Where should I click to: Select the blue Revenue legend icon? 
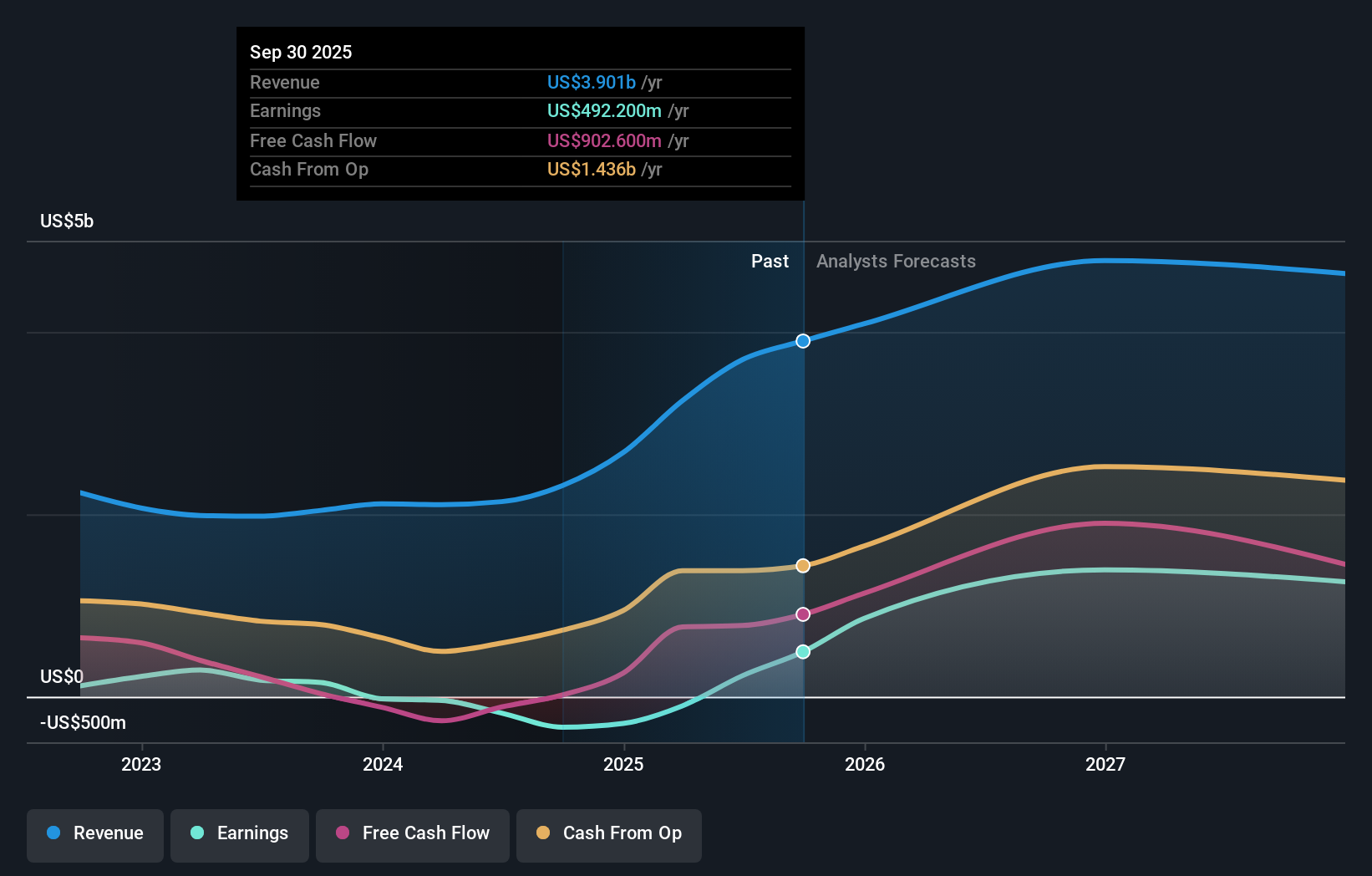(x=52, y=833)
